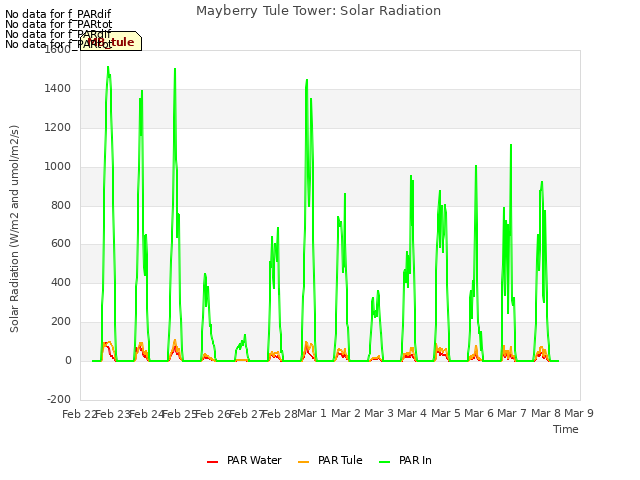640x480 pixels.
Task: Click the MB_tule yellow label box
Action: (111, 41)
